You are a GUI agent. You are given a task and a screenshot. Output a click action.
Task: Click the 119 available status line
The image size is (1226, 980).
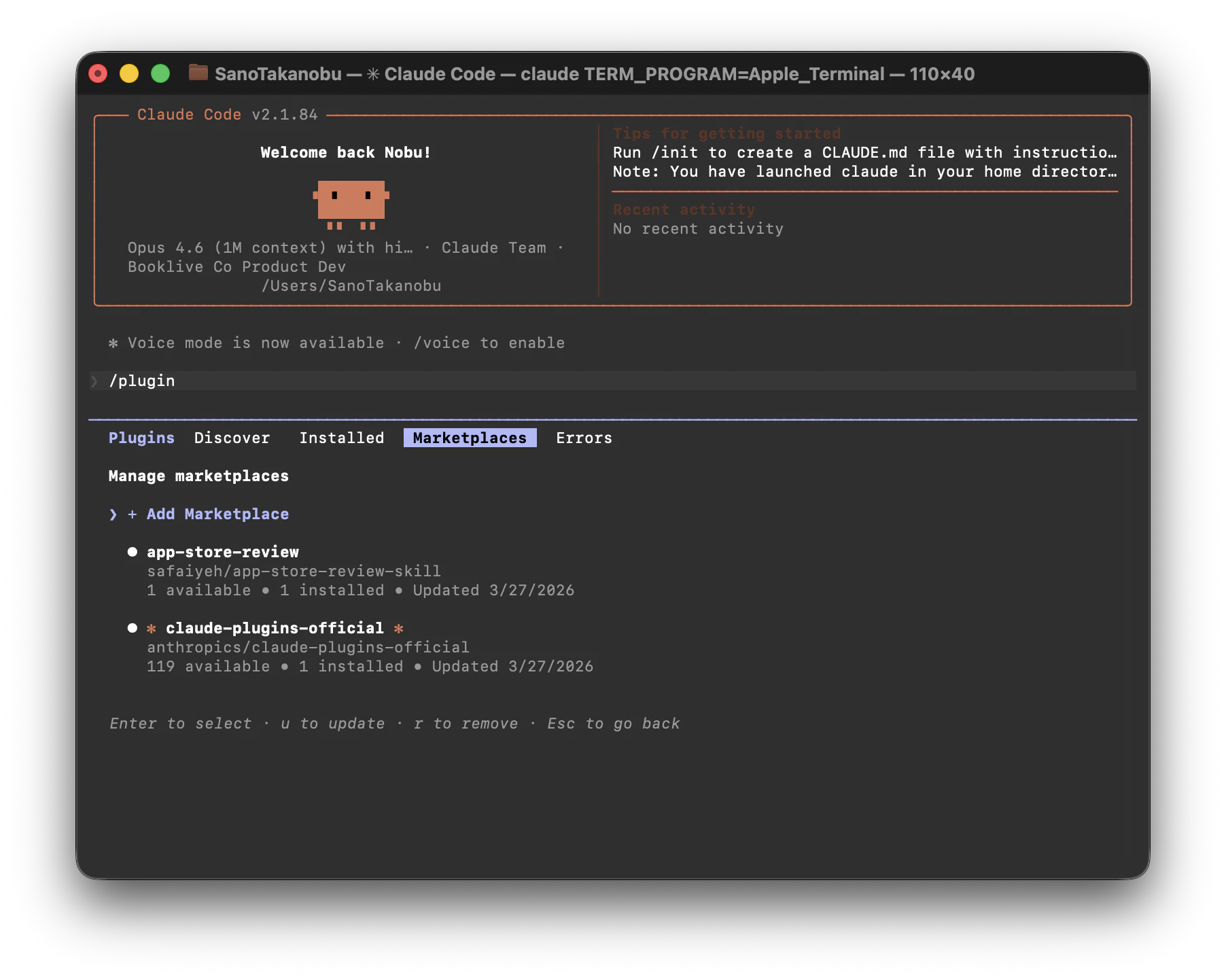click(370, 666)
